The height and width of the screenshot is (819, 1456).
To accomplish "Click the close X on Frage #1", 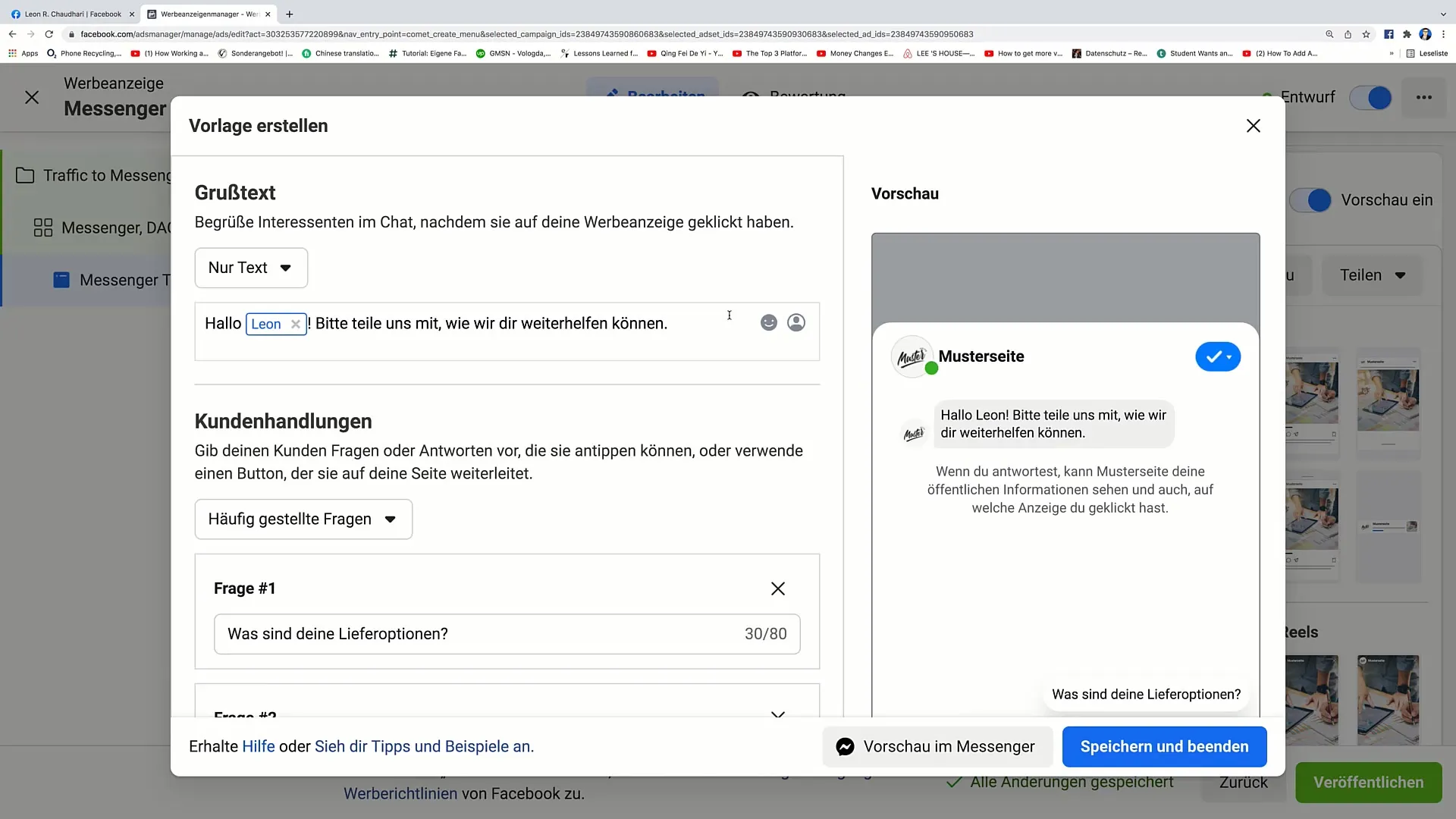I will (x=778, y=588).
